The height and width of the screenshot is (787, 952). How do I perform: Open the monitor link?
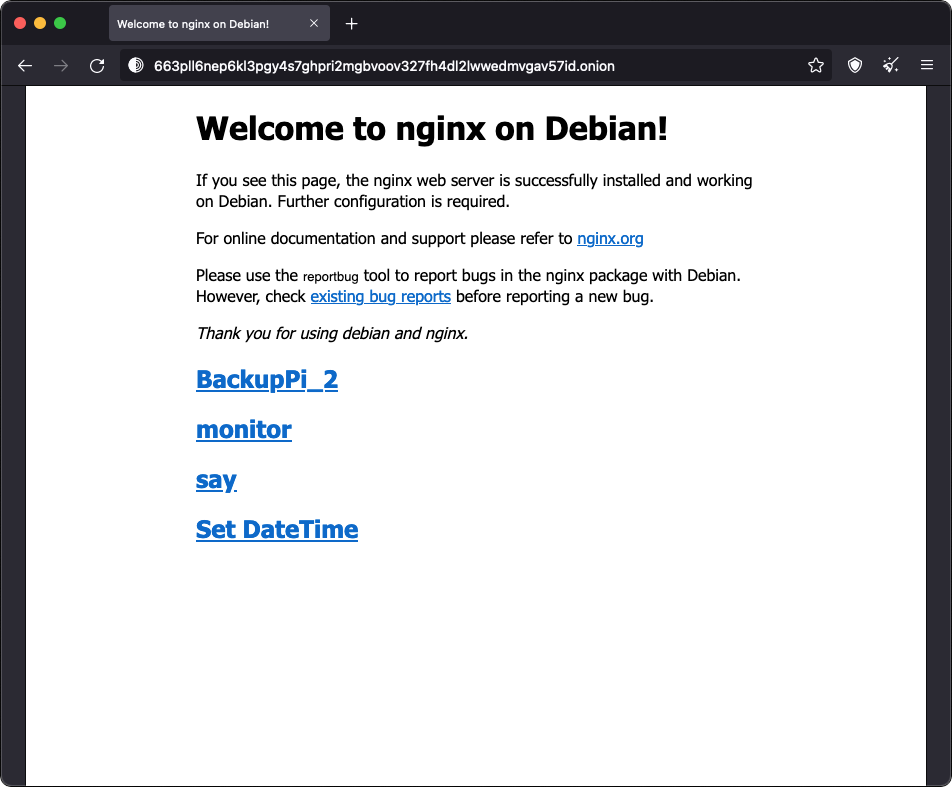pyautogui.click(x=243, y=429)
